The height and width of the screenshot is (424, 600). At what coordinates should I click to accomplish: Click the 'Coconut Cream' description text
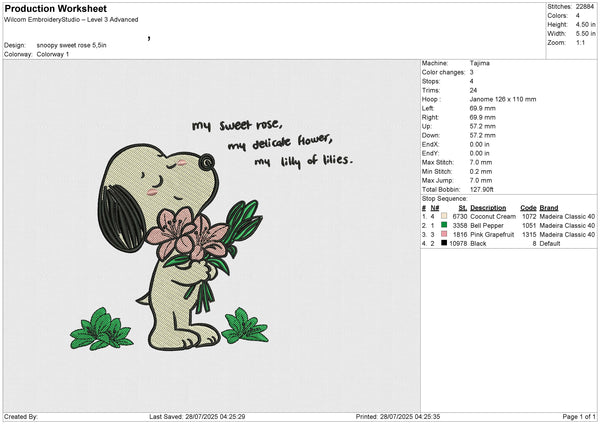tap(493, 217)
